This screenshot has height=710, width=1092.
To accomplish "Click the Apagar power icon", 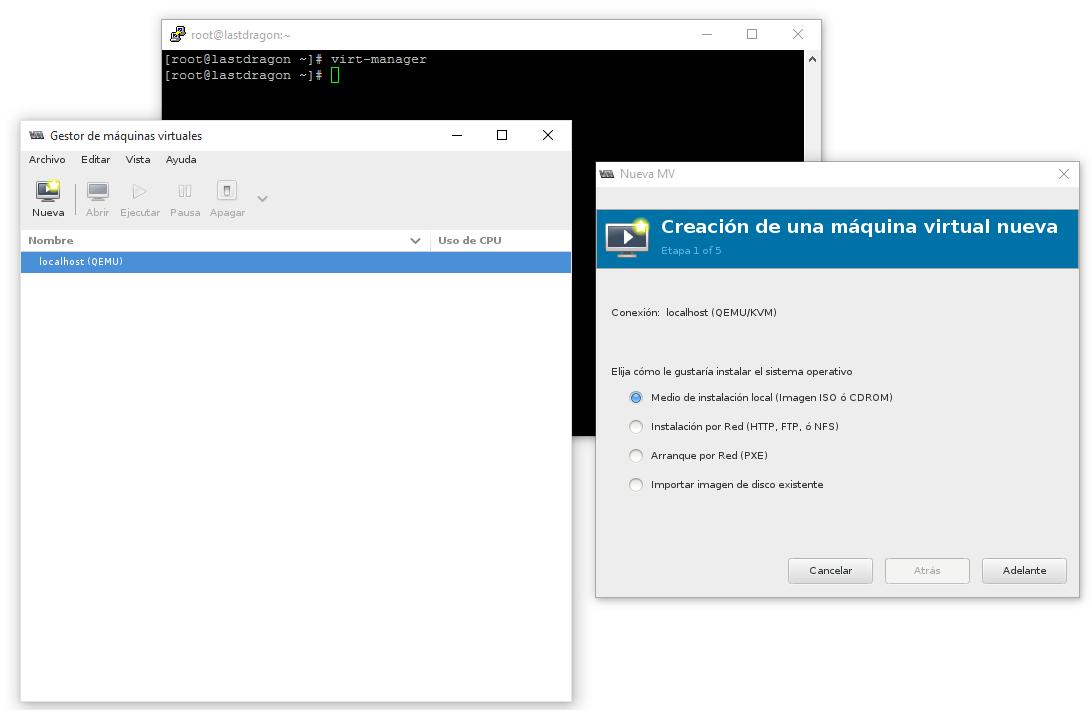I will (227, 191).
